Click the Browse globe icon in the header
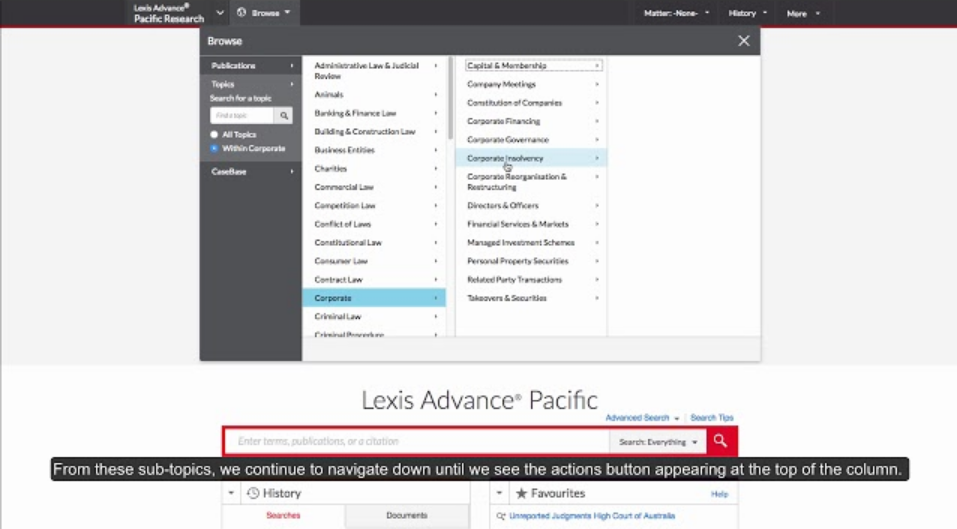 pyautogui.click(x=242, y=12)
